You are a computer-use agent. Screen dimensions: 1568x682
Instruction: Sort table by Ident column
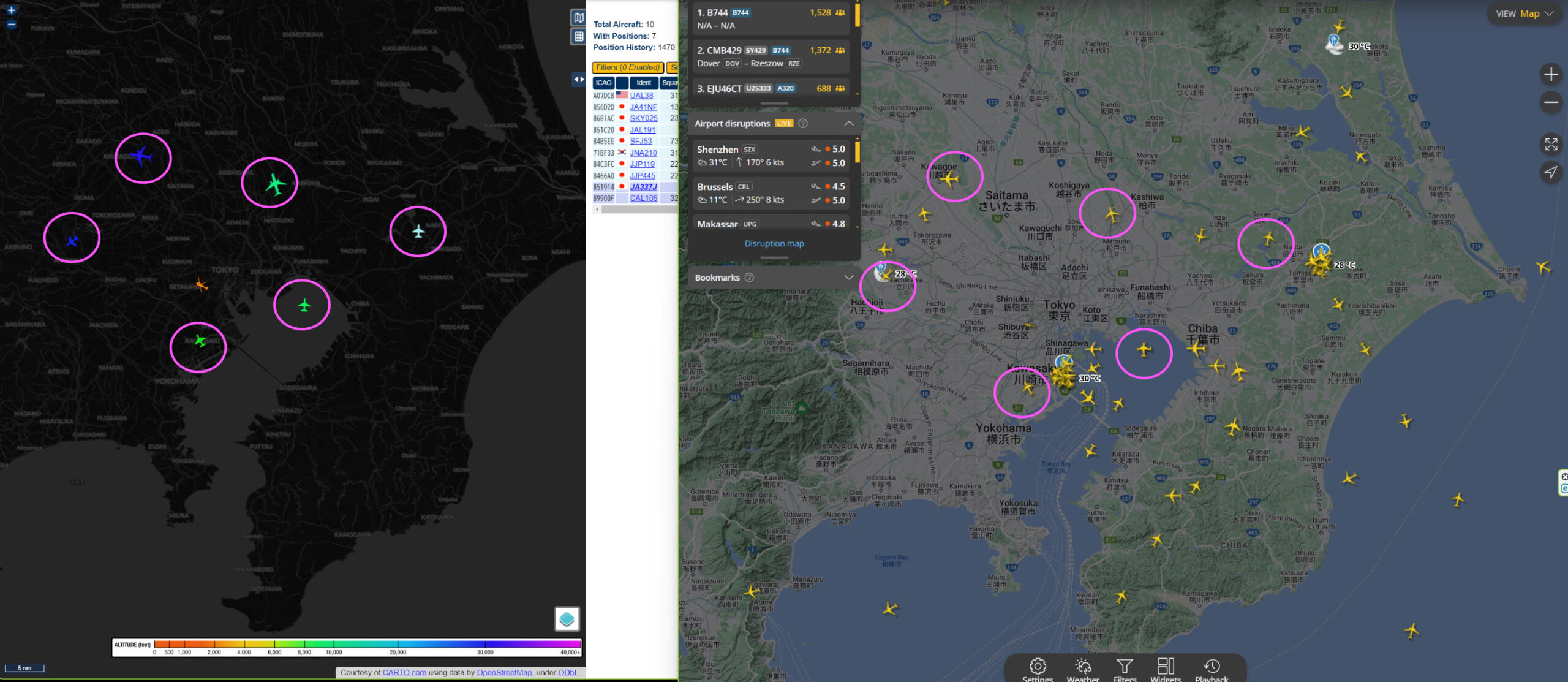(x=643, y=83)
